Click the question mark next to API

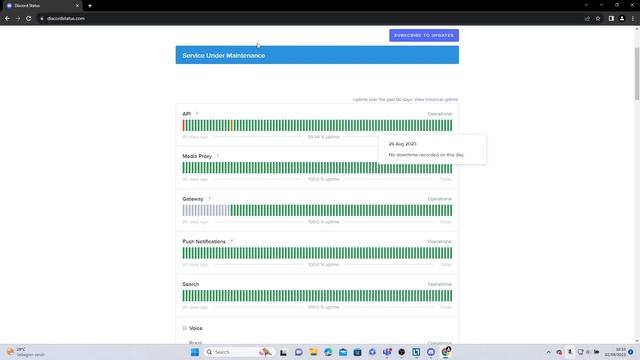pos(197,114)
